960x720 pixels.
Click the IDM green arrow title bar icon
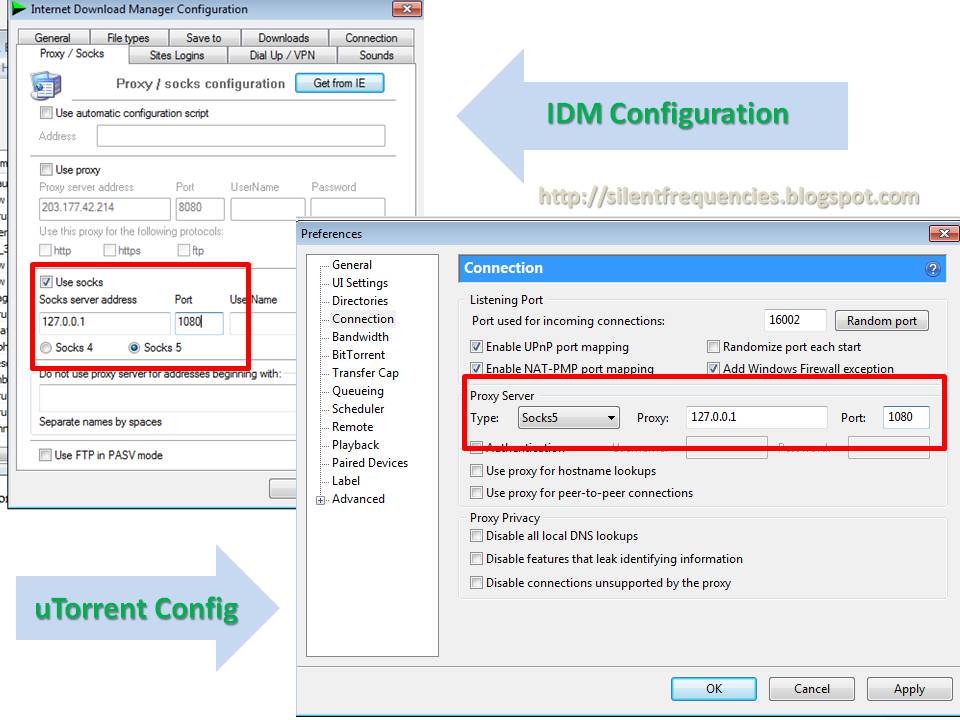point(18,9)
